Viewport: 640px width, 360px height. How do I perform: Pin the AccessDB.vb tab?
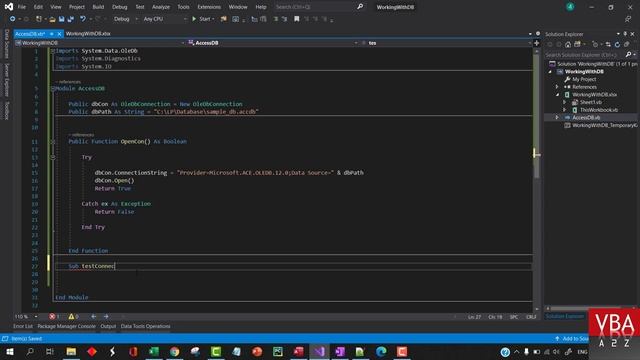(52, 33)
